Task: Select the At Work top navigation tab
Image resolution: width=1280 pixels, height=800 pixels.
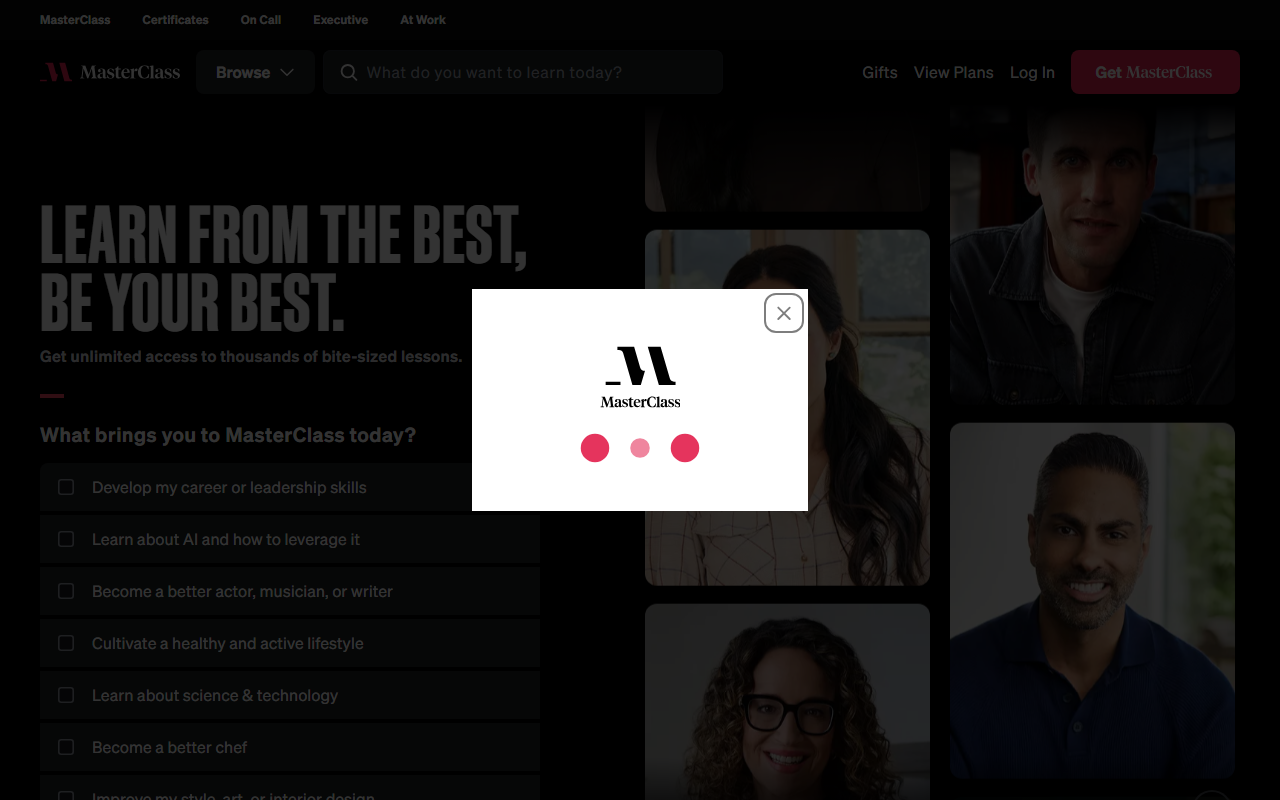Action: pos(423,20)
